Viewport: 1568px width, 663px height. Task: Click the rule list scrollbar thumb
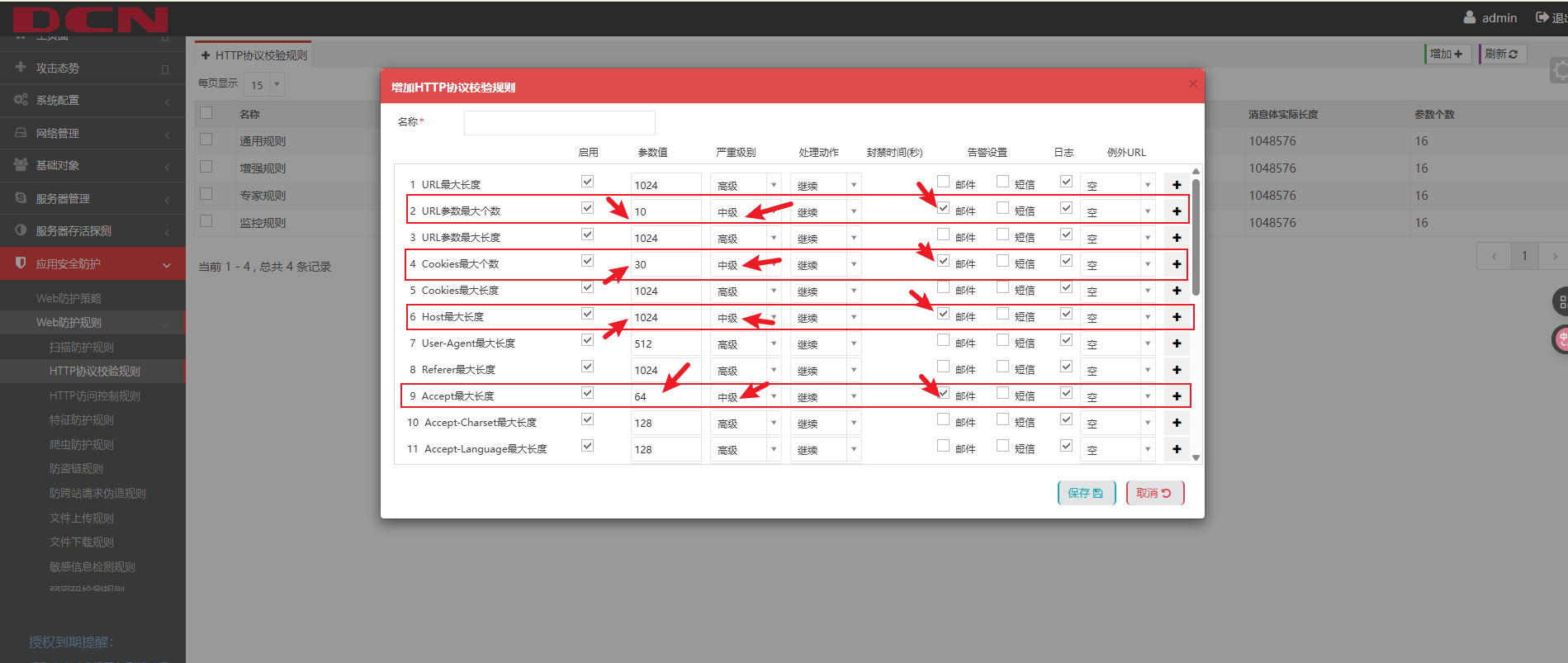pos(1196,237)
